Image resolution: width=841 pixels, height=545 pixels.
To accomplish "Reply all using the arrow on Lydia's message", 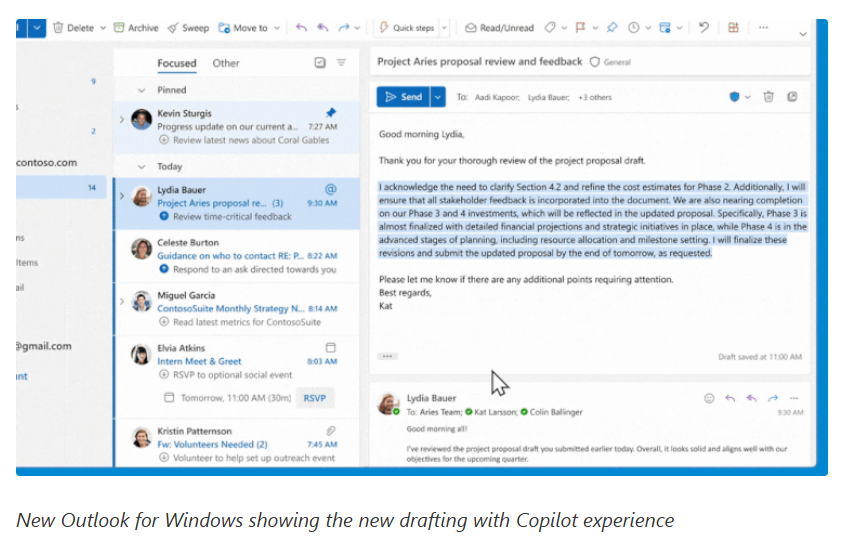I will 751,398.
